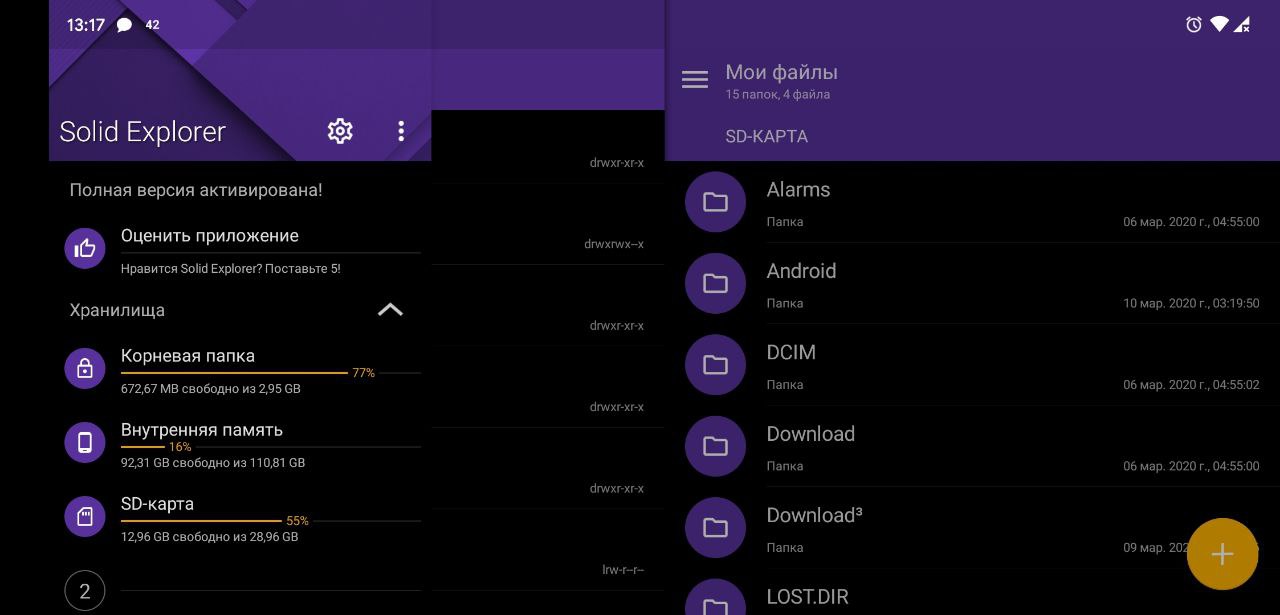Click the DCIM folder icon
The height and width of the screenshot is (615, 1280).
[x=715, y=365]
